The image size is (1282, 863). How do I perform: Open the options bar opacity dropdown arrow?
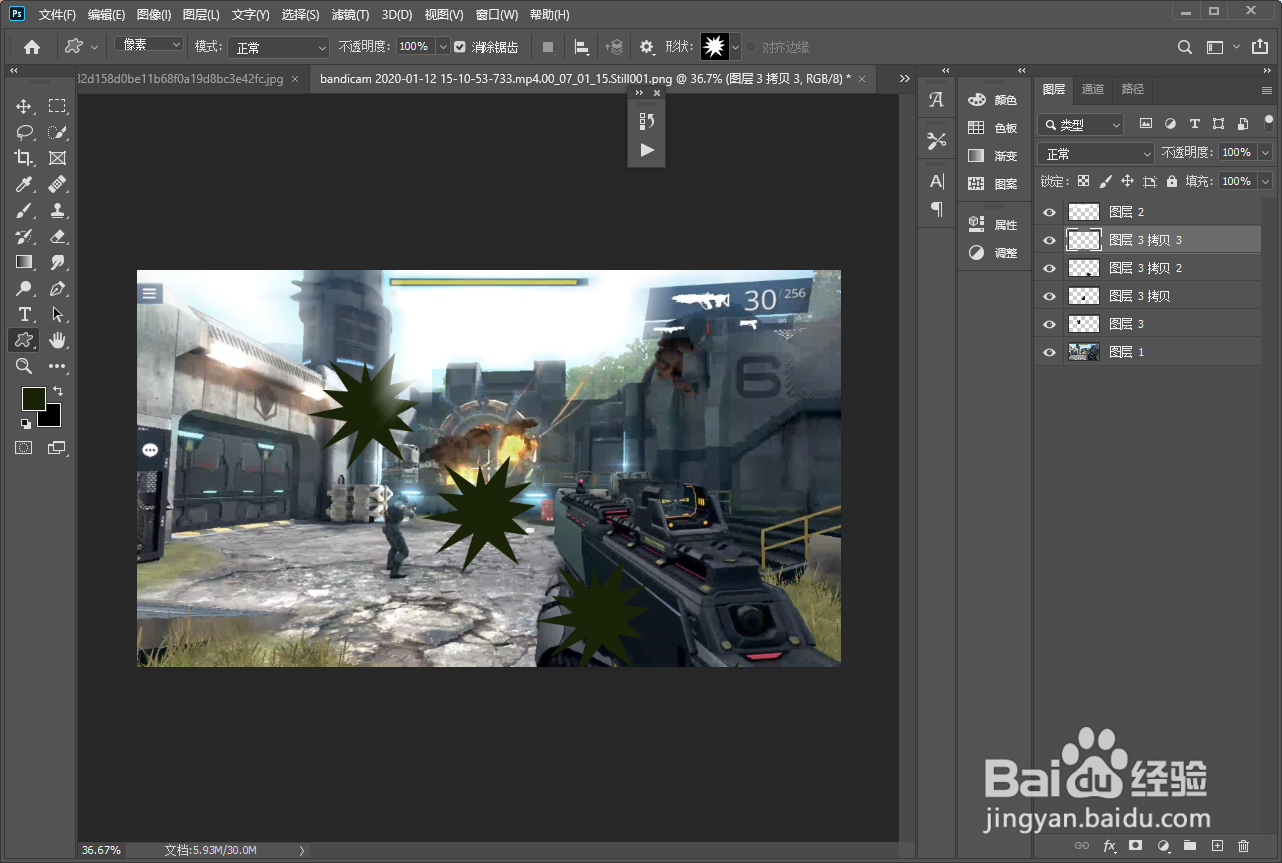click(x=442, y=47)
